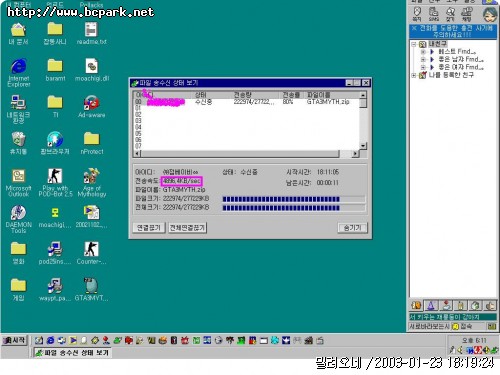Select empty row 03 in the transfer list

point(246,121)
